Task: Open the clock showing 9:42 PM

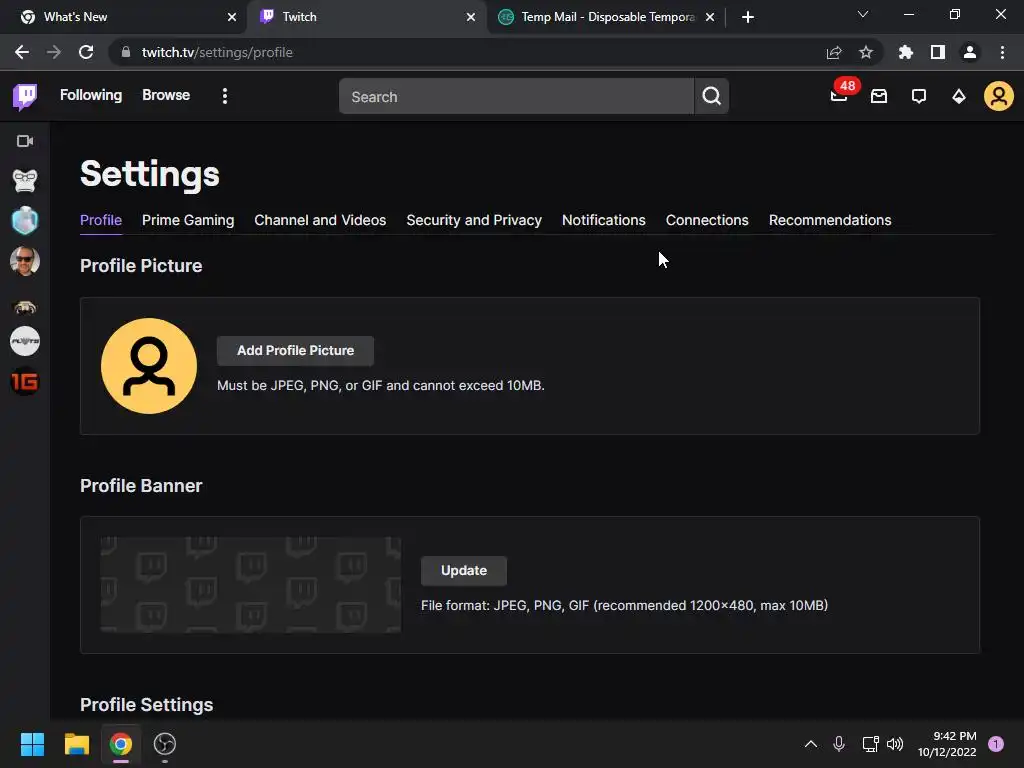Action: point(948,744)
